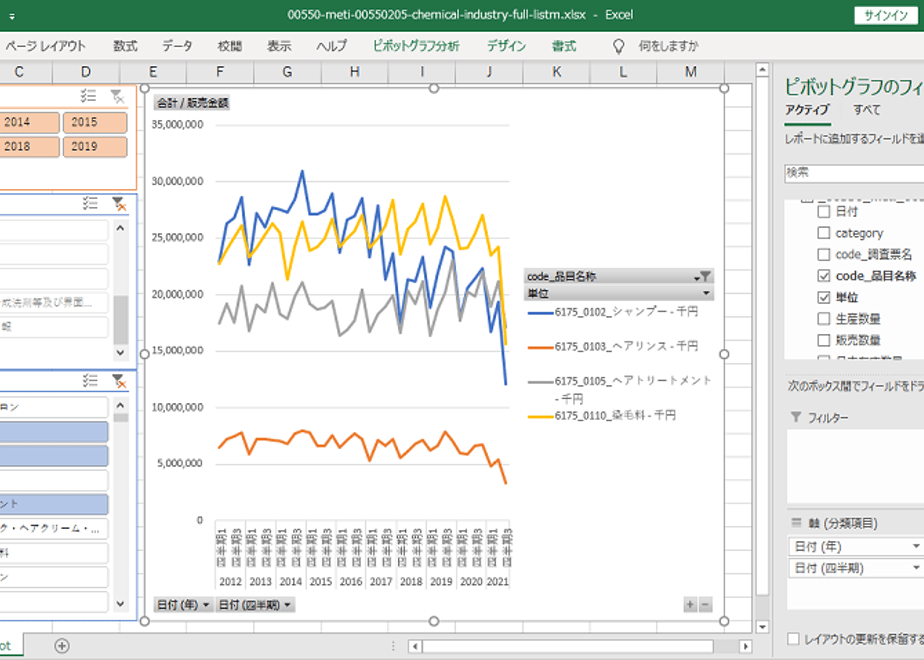
Task: Clear filter on the bottom slicer
Action: point(119,381)
